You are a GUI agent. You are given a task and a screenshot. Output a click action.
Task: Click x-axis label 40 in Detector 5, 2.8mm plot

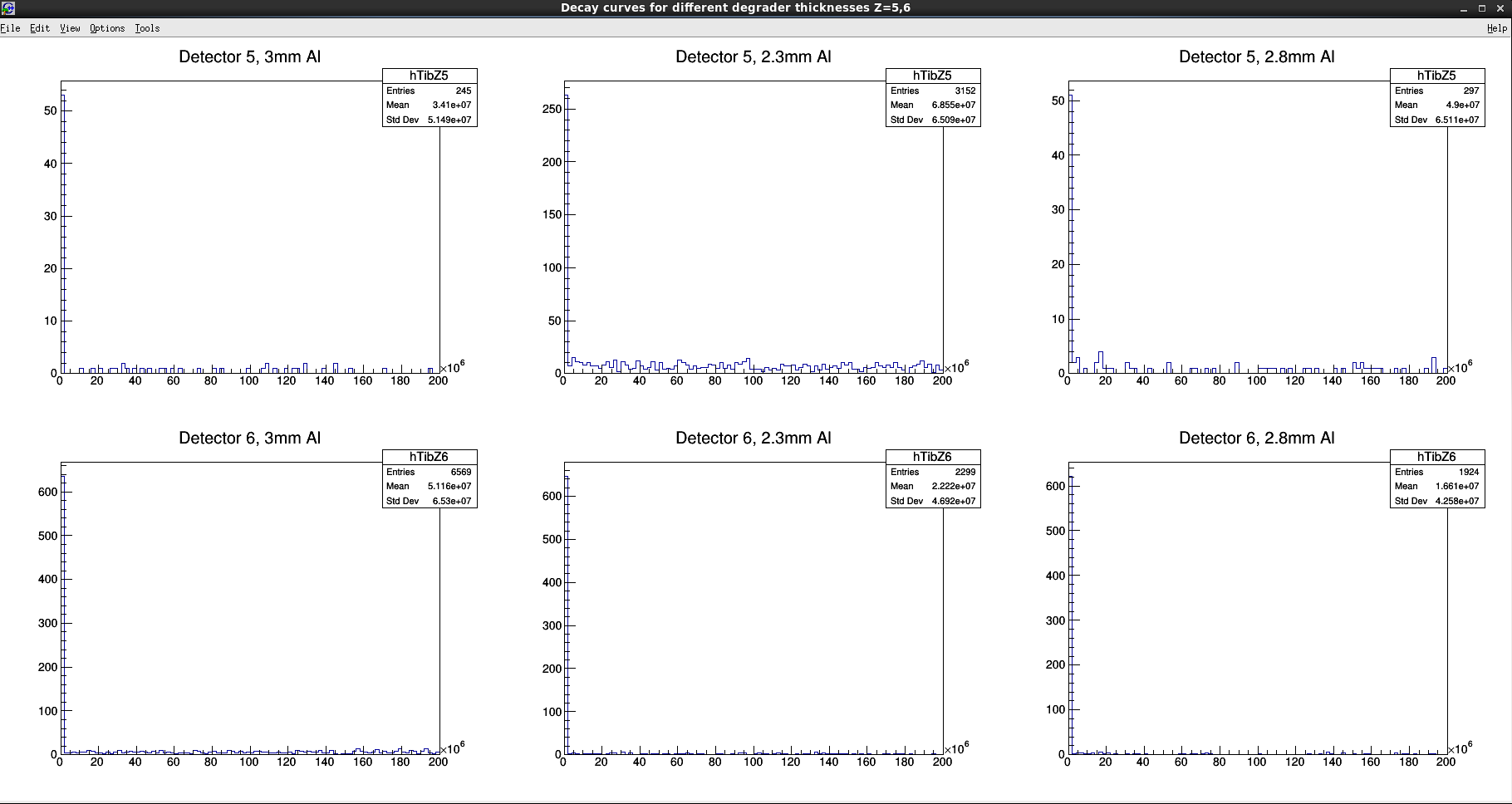pos(1143,381)
